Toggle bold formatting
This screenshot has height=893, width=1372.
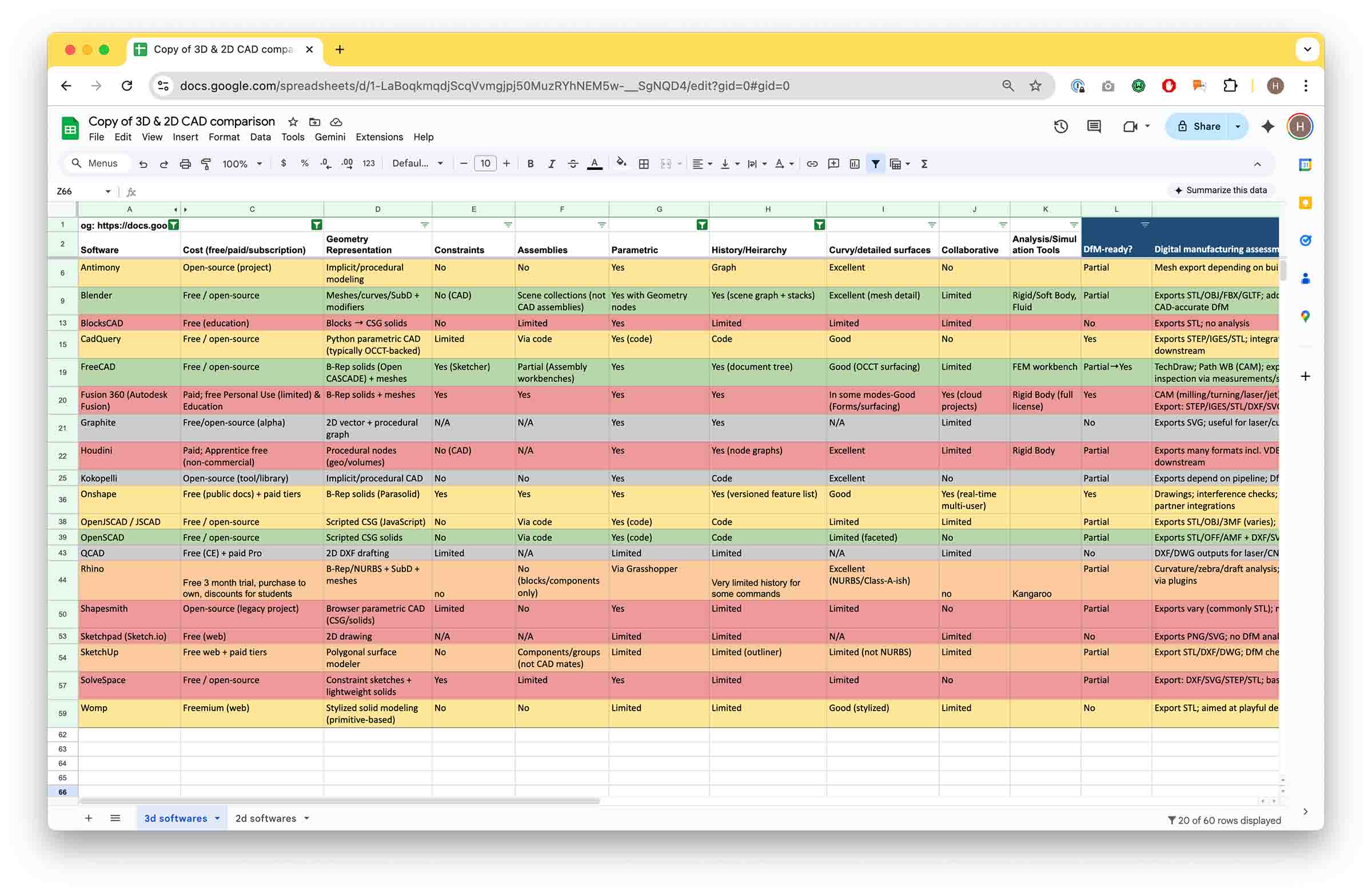[531, 164]
